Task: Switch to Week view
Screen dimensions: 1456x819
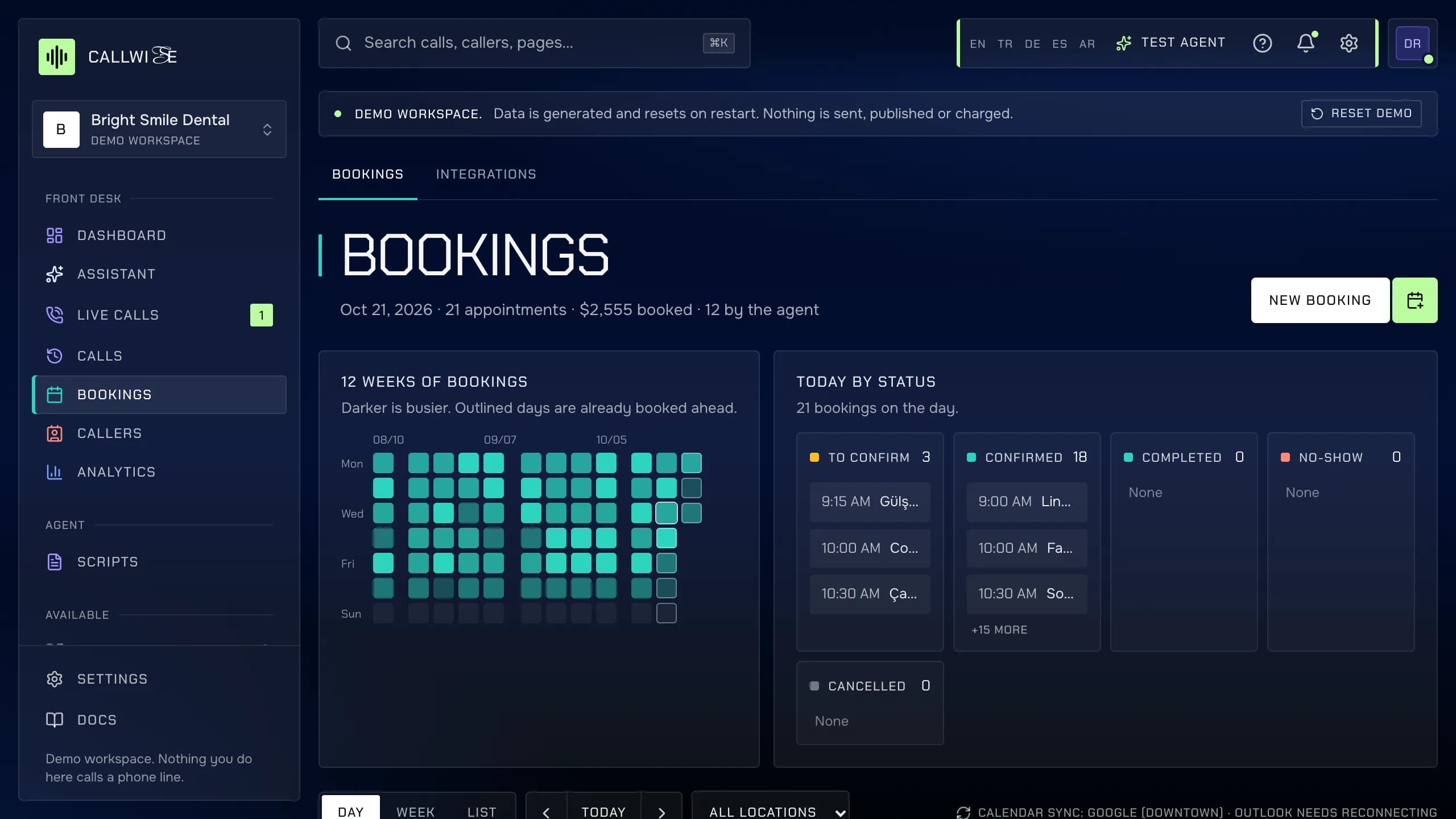Action: (415, 811)
